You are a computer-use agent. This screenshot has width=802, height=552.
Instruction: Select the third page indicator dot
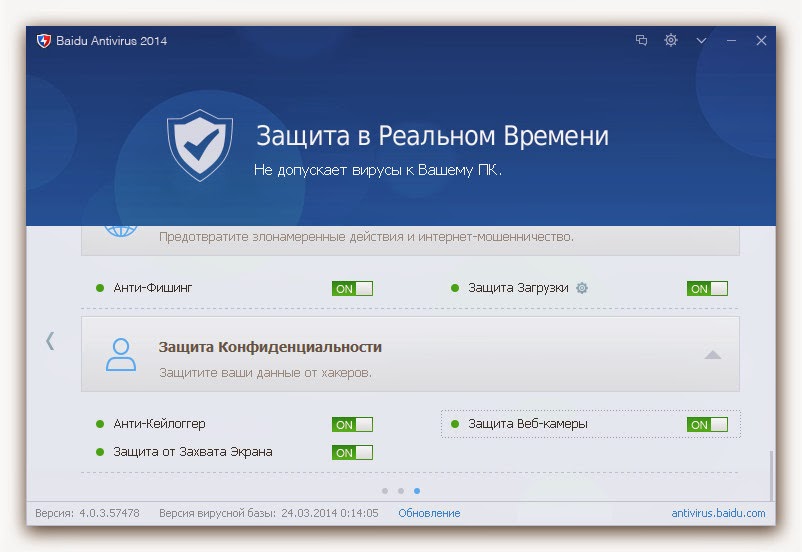tap(417, 491)
